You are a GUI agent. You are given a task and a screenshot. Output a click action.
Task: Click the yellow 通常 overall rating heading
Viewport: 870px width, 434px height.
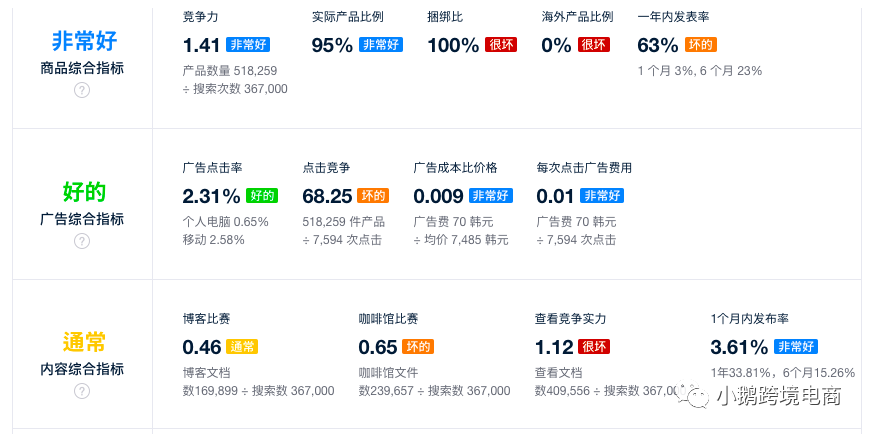[x=84, y=342]
